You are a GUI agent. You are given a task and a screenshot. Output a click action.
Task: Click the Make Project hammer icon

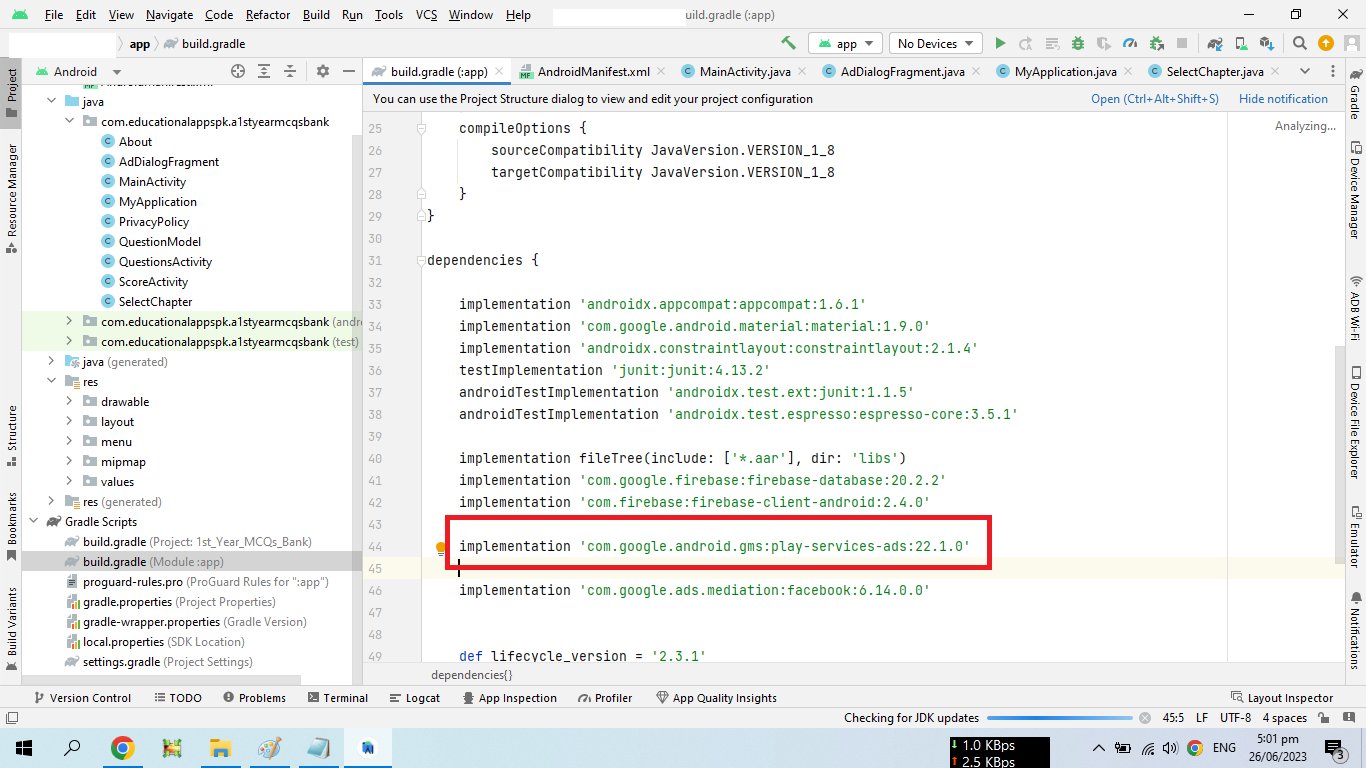[x=789, y=43]
